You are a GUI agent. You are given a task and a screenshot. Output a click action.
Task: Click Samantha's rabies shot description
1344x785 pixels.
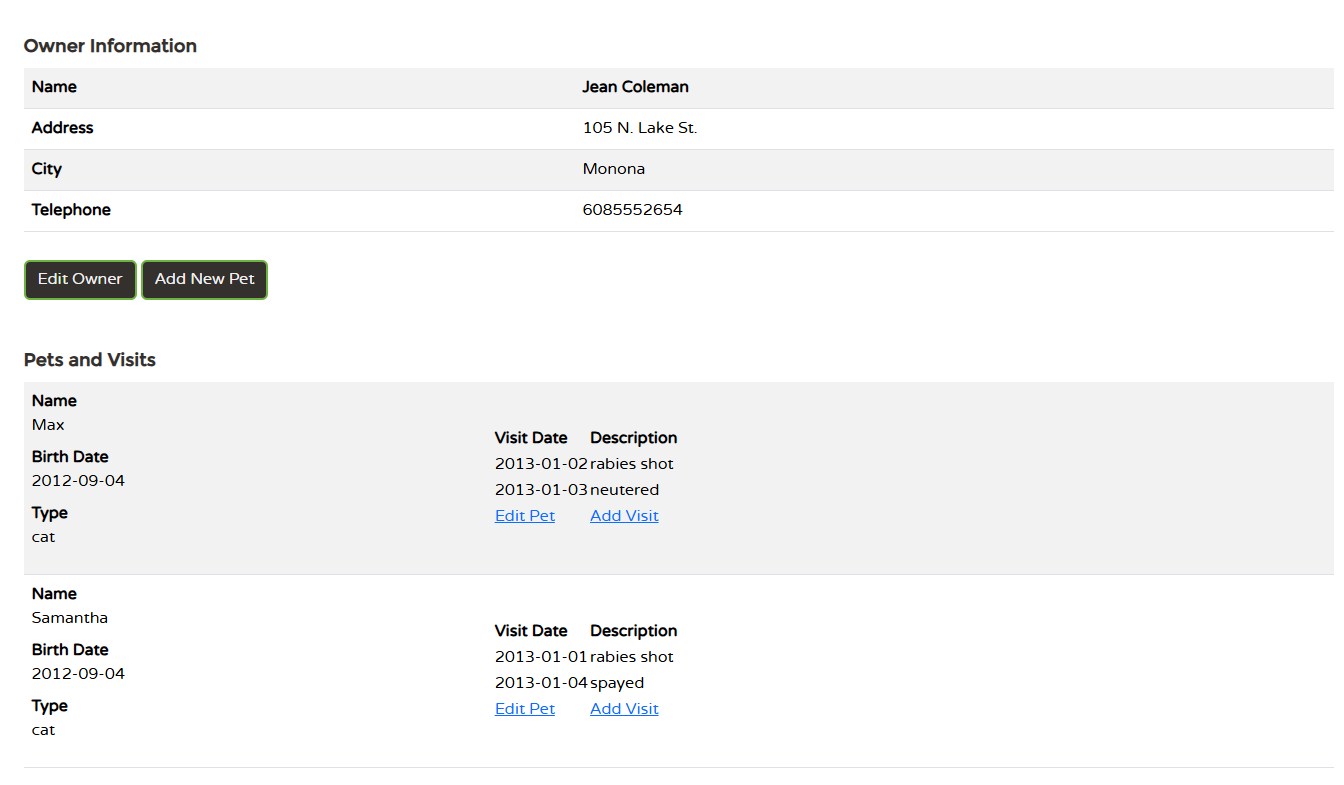(x=632, y=657)
